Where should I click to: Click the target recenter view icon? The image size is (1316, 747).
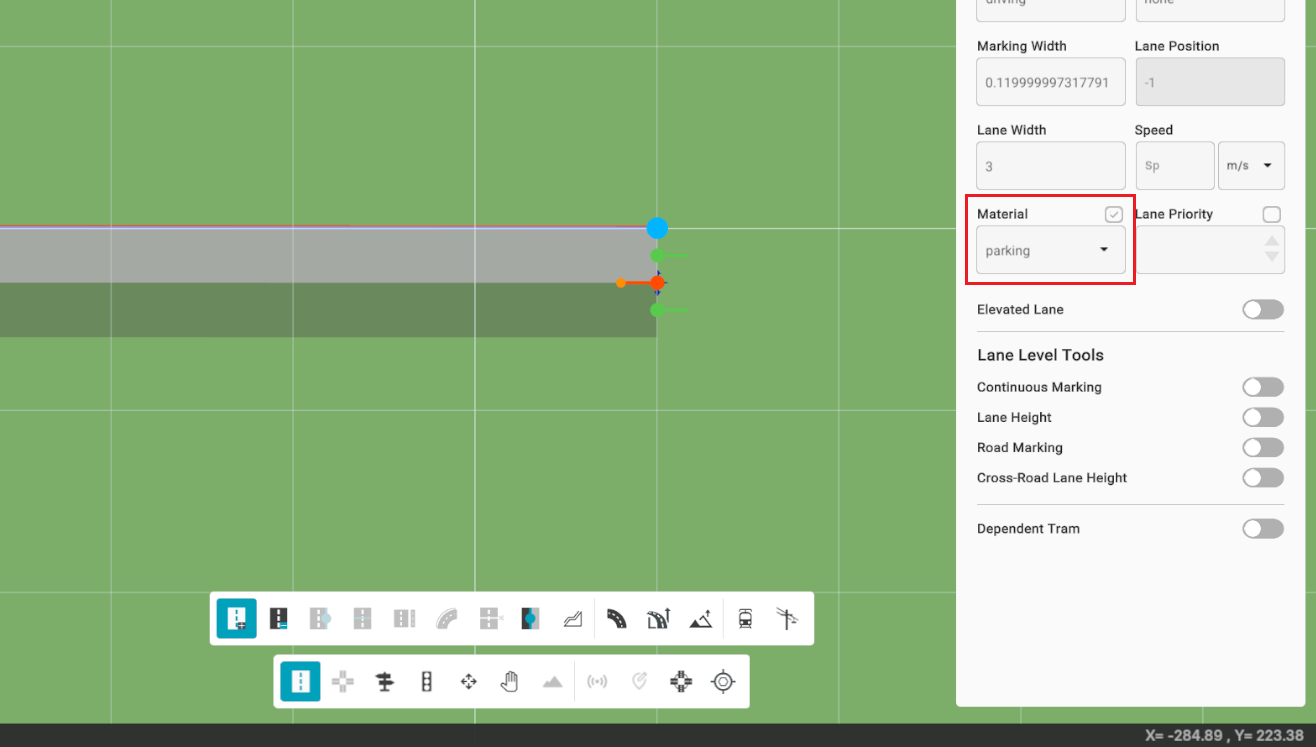pos(723,682)
